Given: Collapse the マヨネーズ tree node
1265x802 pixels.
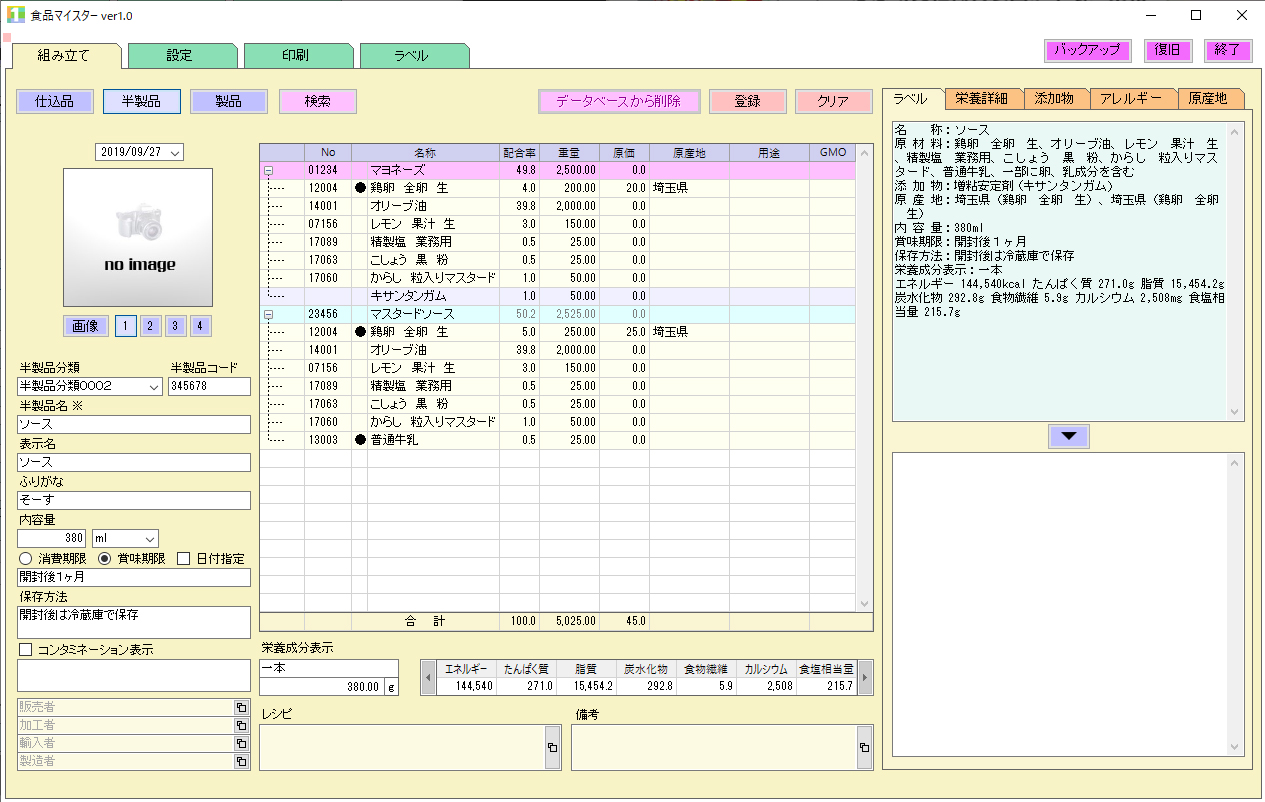Looking at the screenshot, I should 268,171.
